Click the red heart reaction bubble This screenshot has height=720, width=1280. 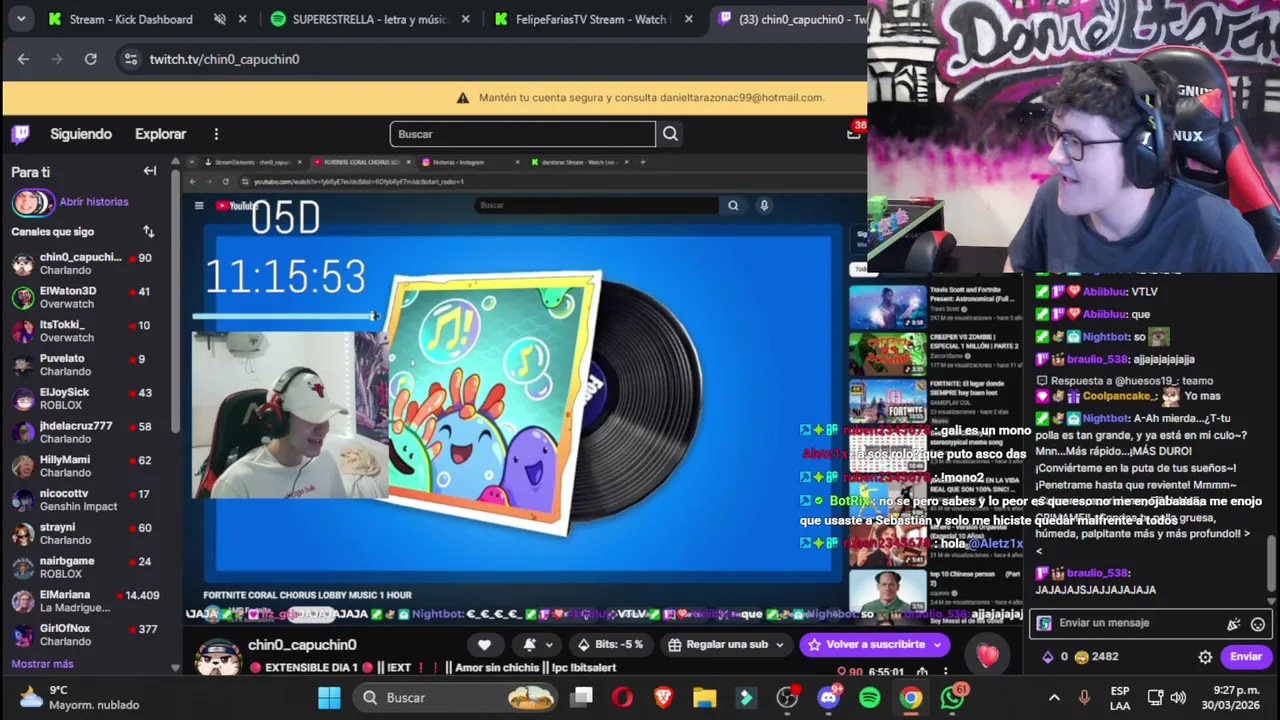(x=987, y=655)
